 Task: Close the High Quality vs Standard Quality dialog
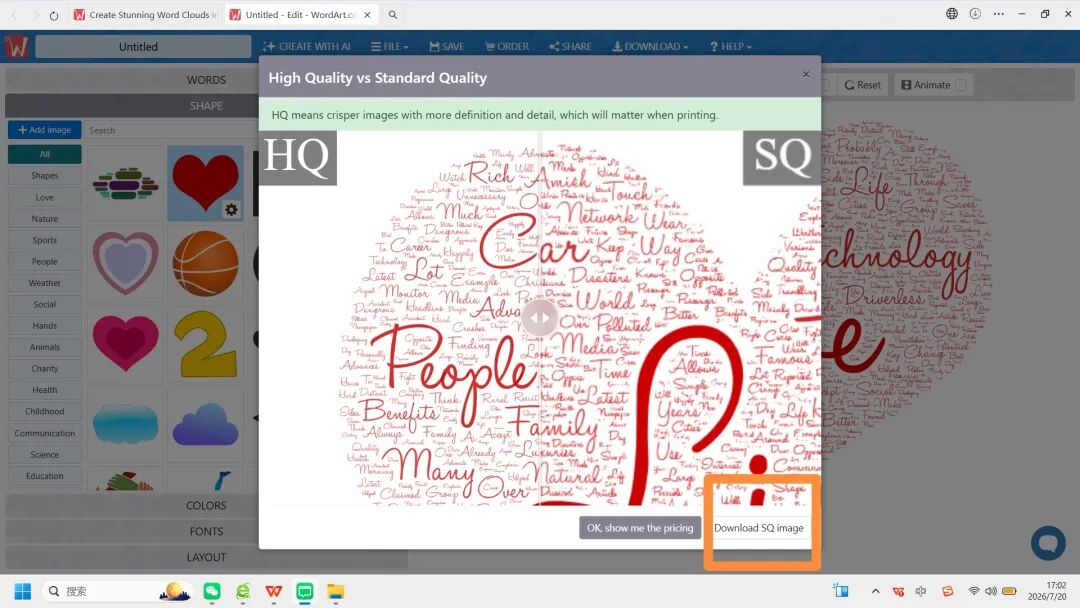click(x=806, y=74)
